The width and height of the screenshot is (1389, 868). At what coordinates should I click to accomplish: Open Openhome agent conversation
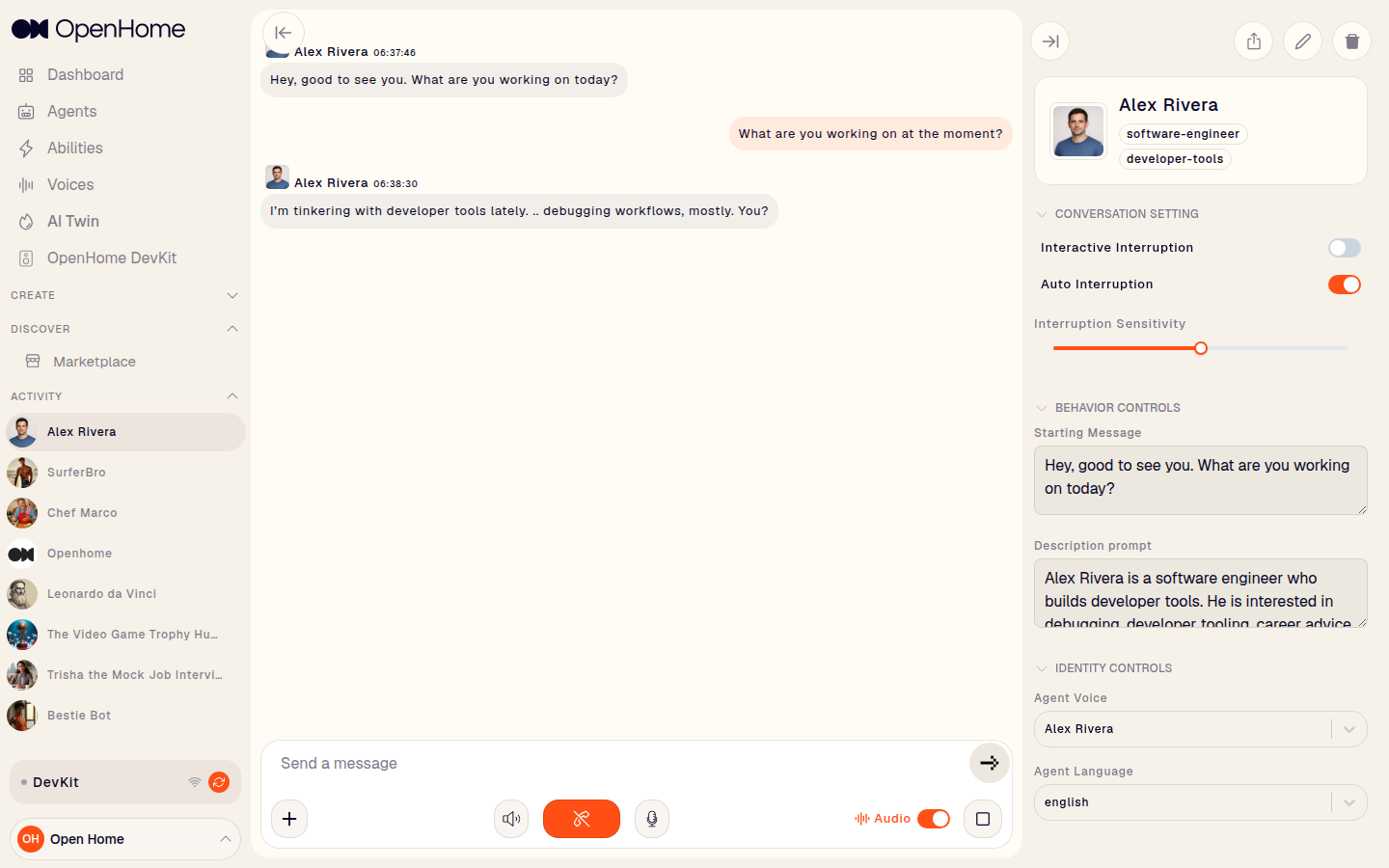pos(125,554)
